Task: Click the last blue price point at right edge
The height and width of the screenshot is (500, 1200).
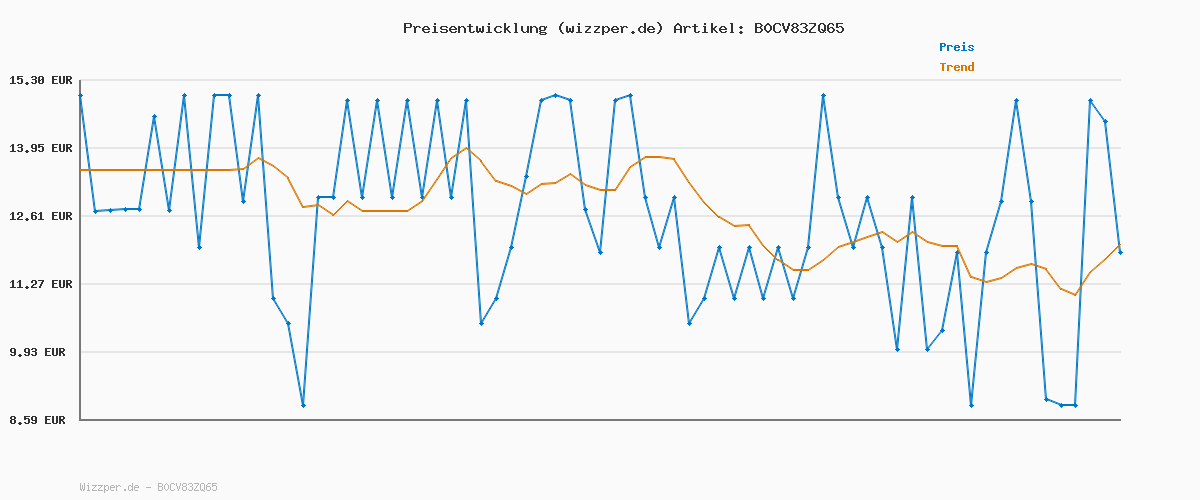Action: tap(1120, 252)
